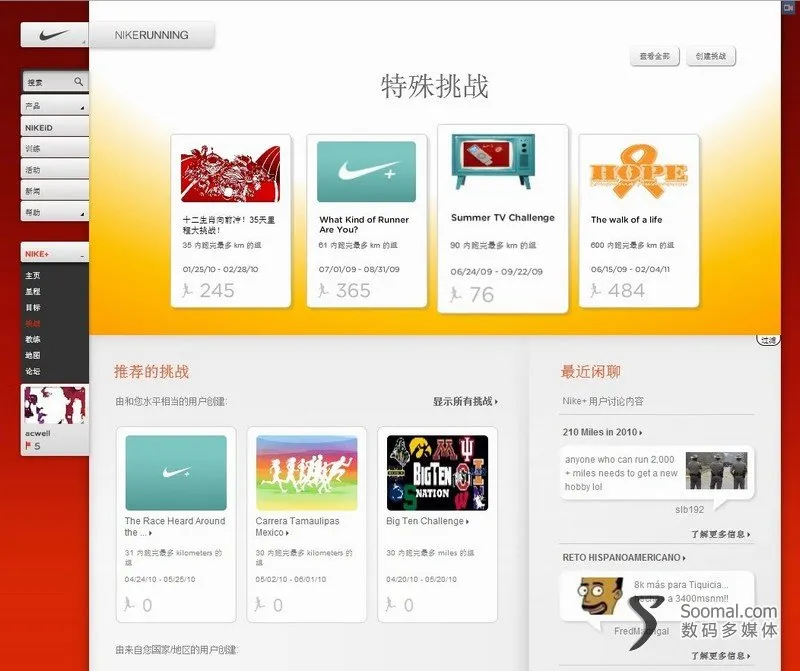Screen dimensions: 800x671
Task: Click the 查看全部 view all button
Action: pos(655,56)
